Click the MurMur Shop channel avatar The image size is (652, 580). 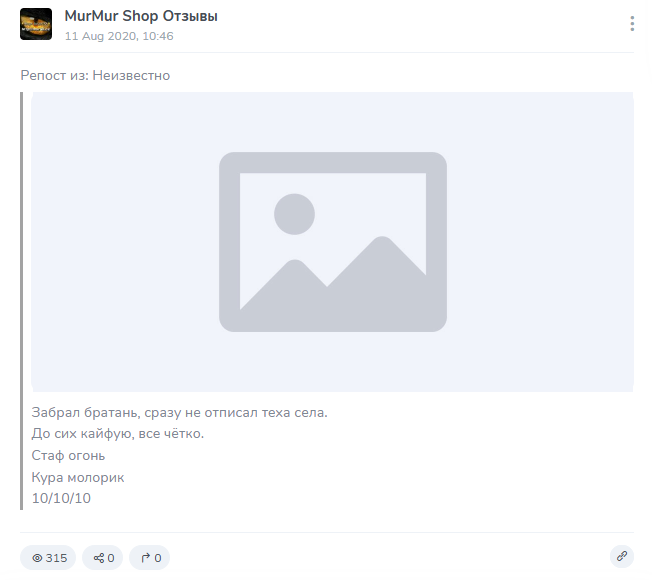click(x=36, y=24)
